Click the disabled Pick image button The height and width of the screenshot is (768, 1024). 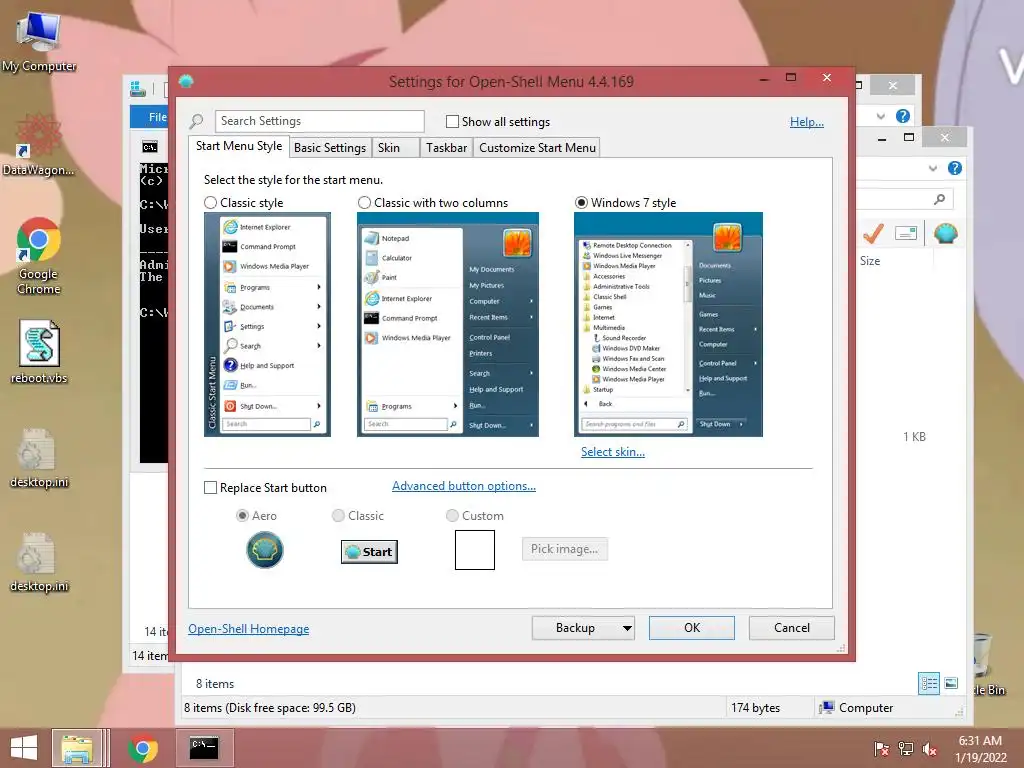point(564,549)
